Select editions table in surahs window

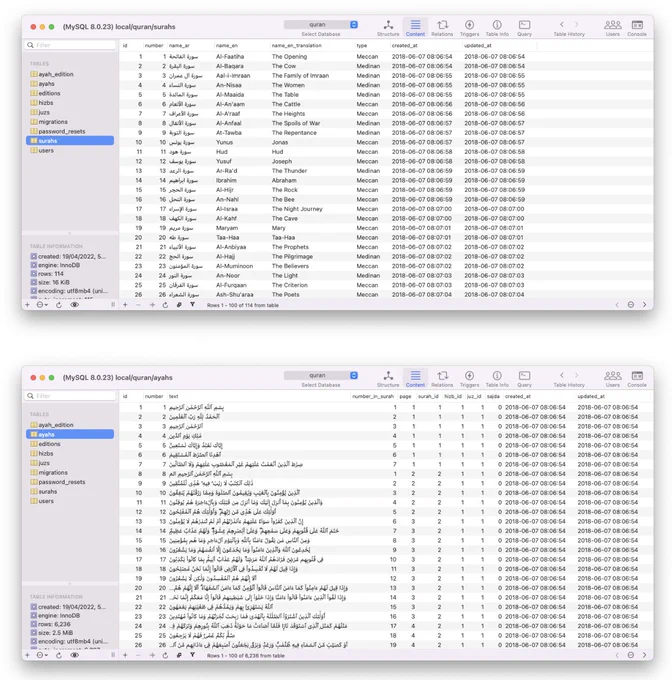pos(70,93)
